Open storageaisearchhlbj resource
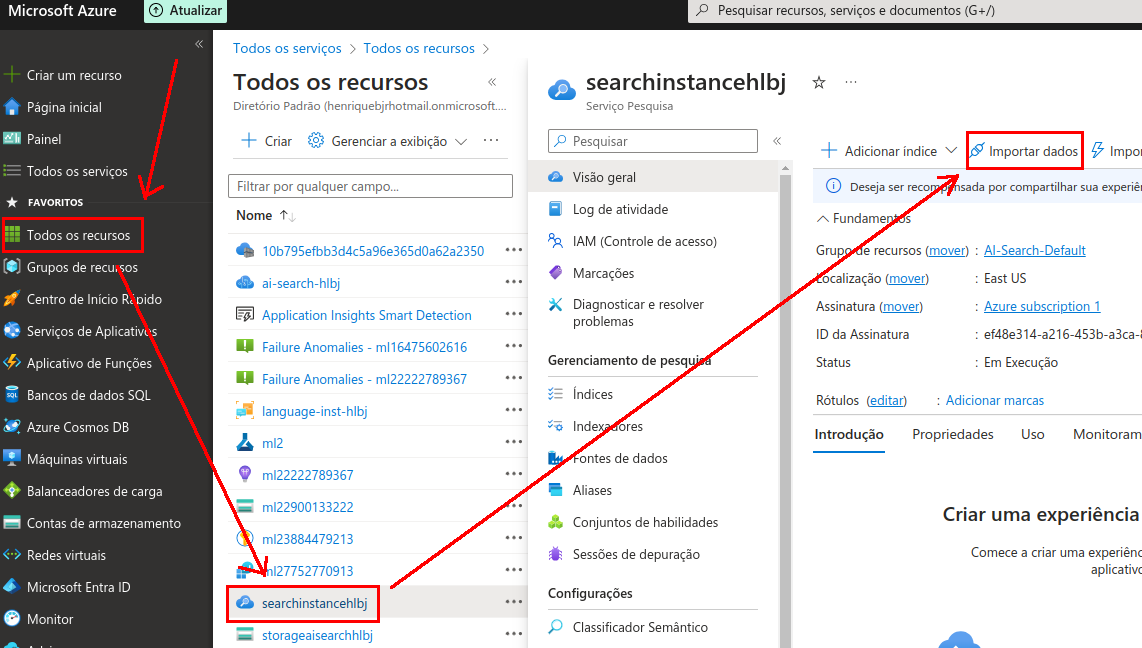 (x=318, y=635)
